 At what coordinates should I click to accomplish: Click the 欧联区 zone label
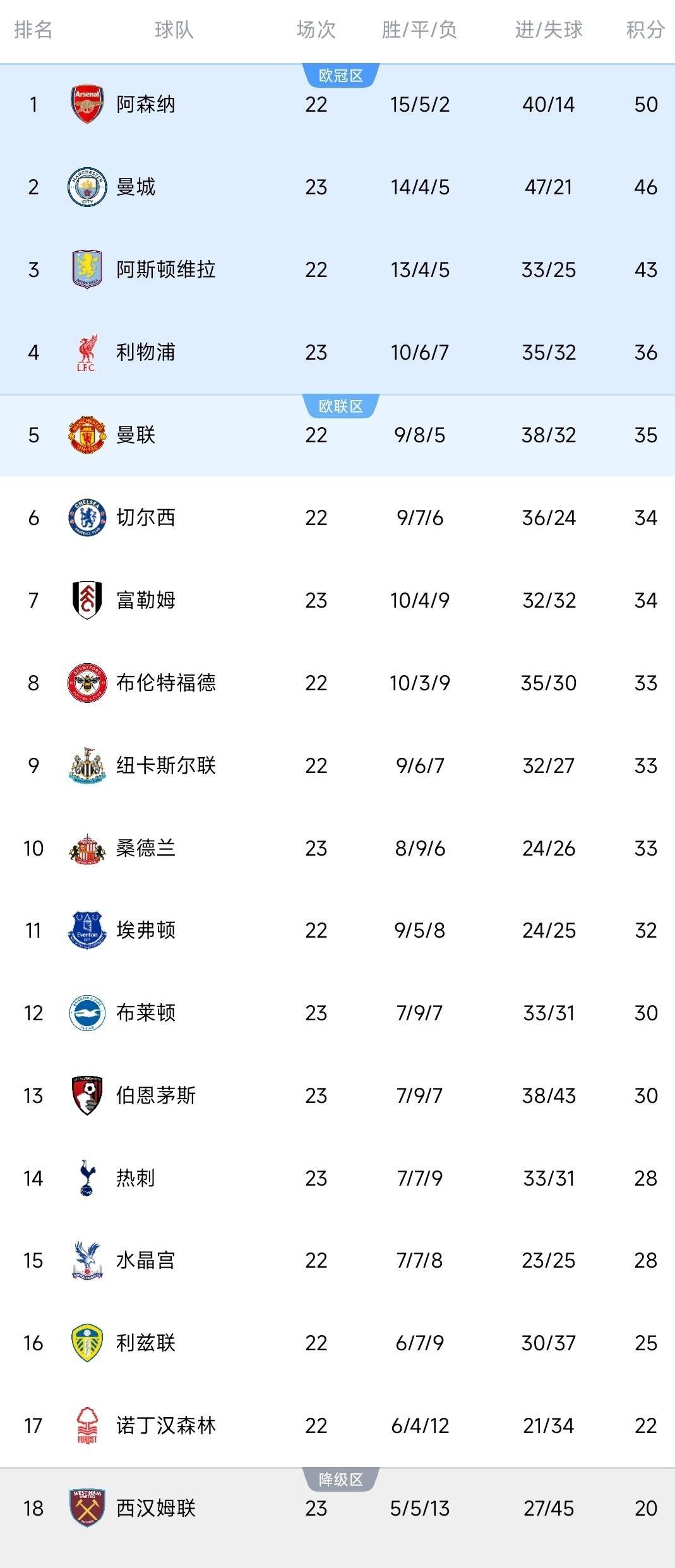point(340,406)
